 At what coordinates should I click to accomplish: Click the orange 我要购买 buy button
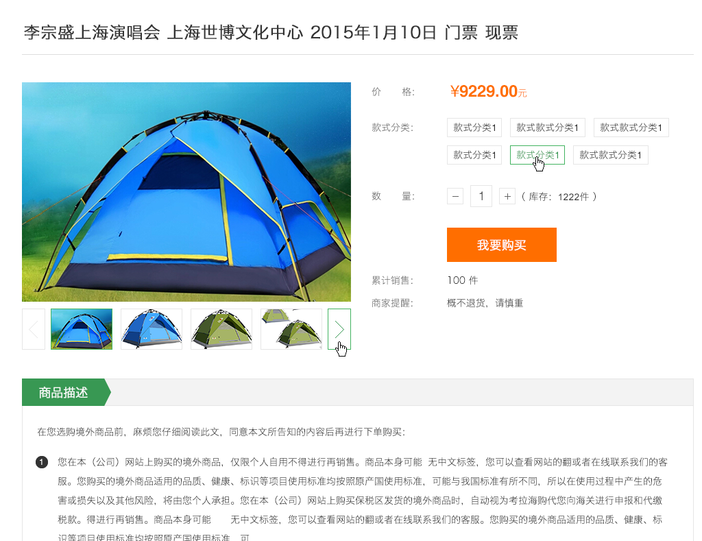[x=501, y=245]
